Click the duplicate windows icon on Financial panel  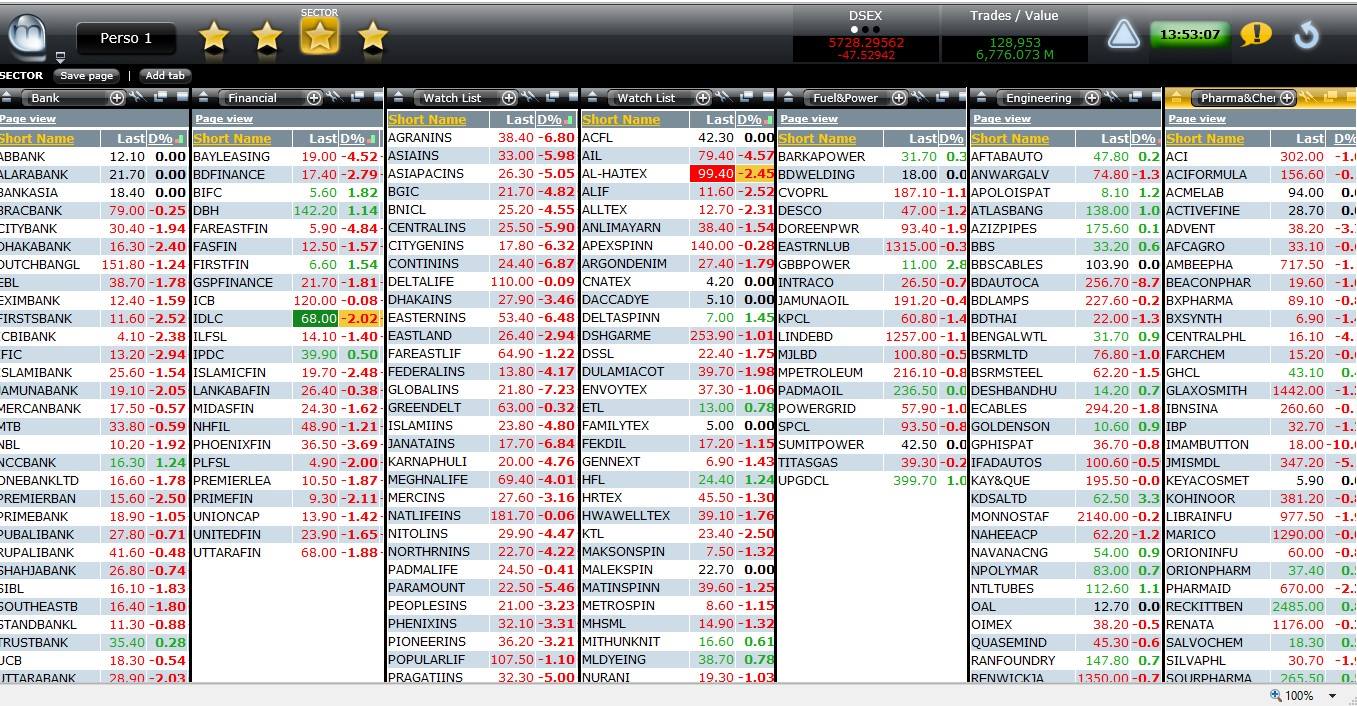357,97
